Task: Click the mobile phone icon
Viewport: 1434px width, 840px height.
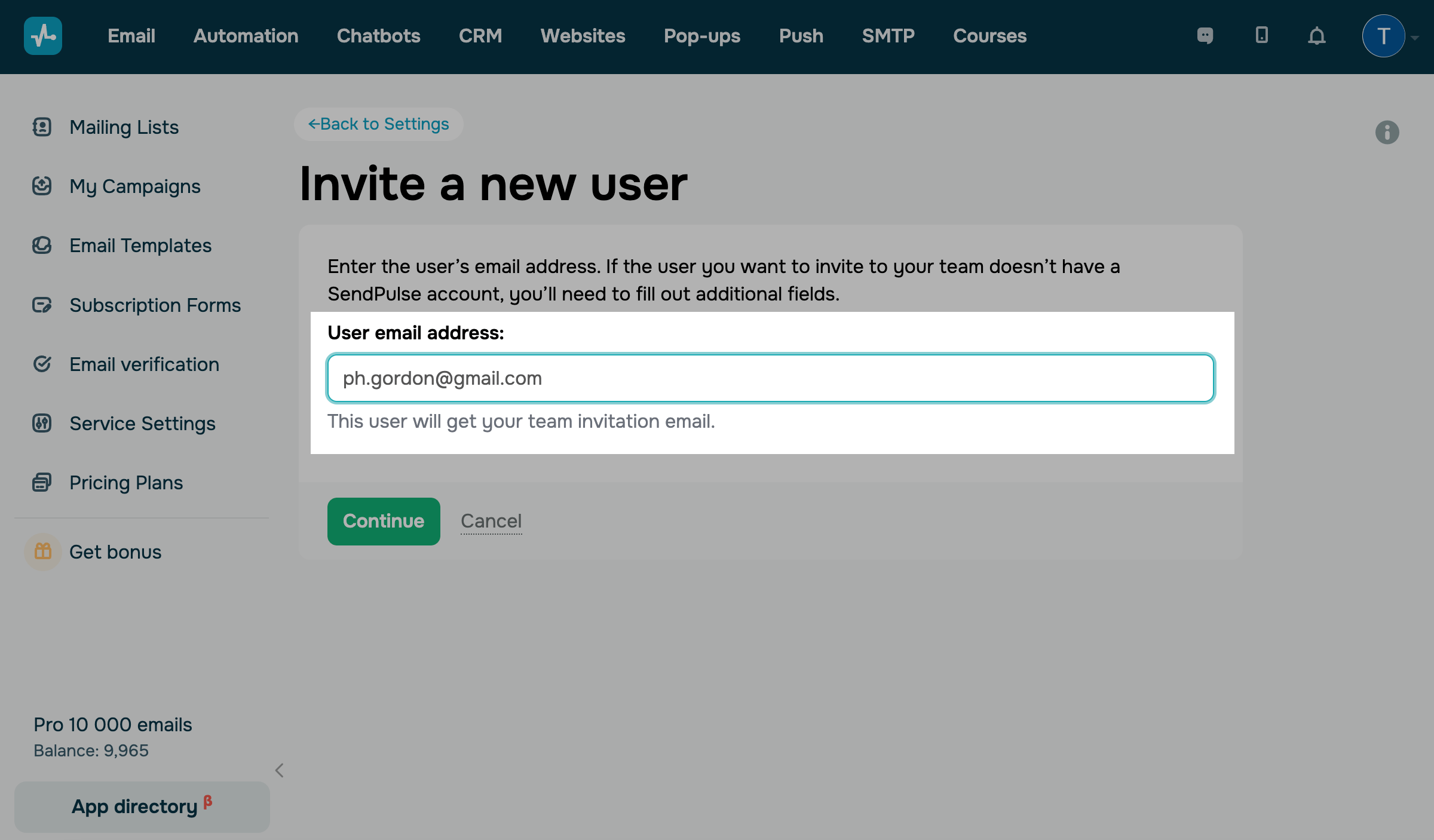Action: tap(1261, 35)
